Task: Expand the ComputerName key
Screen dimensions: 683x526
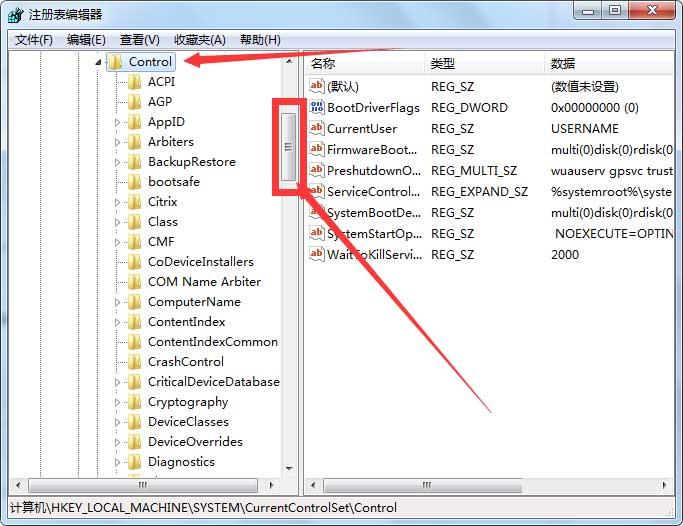Action: coord(117,302)
